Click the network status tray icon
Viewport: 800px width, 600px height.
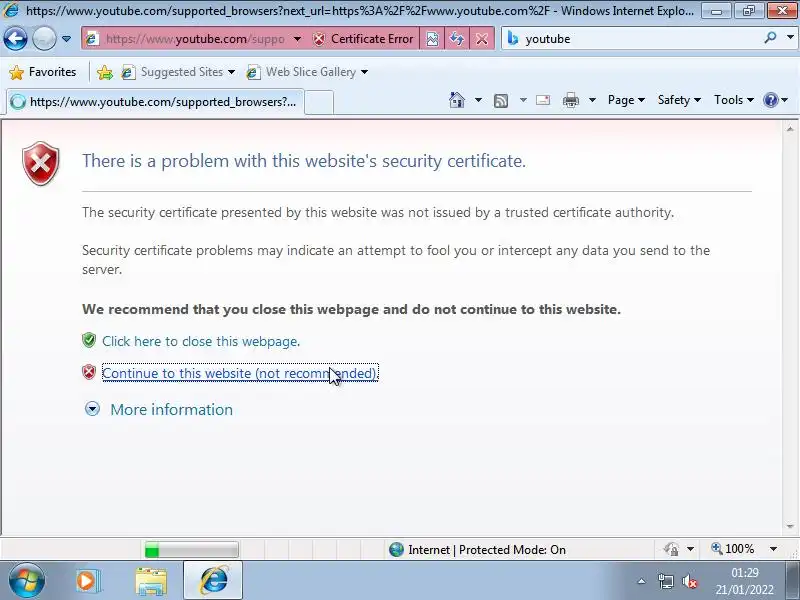point(665,581)
